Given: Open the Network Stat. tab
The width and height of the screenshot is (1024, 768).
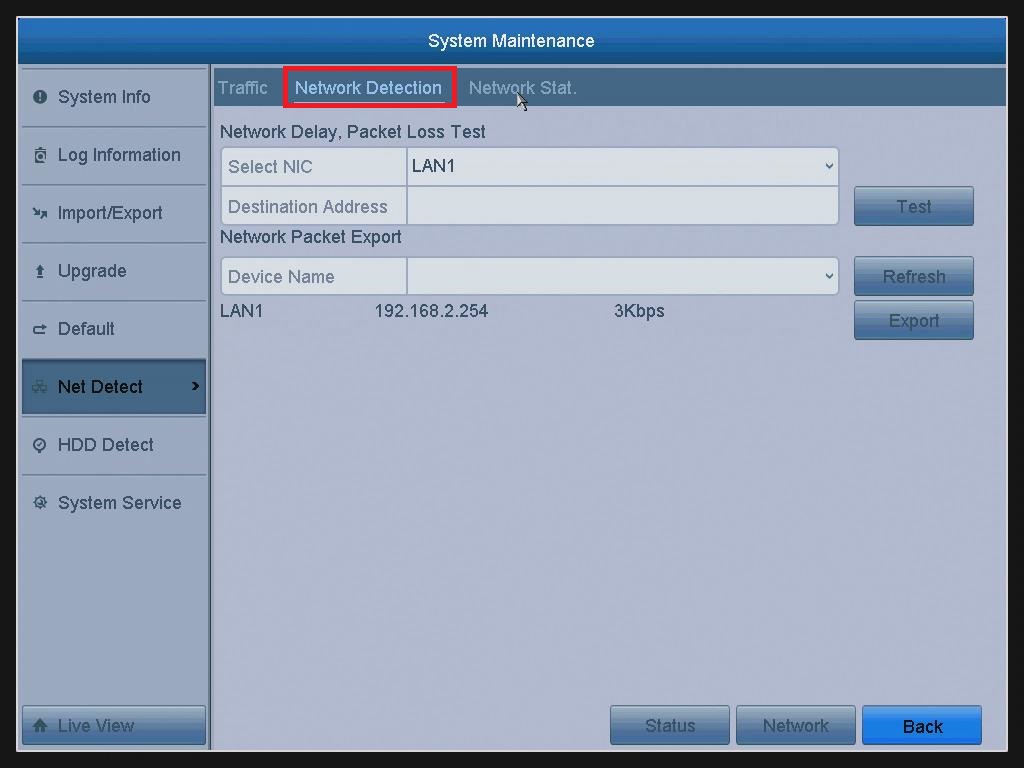Looking at the screenshot, I should (x=522, y=88).
